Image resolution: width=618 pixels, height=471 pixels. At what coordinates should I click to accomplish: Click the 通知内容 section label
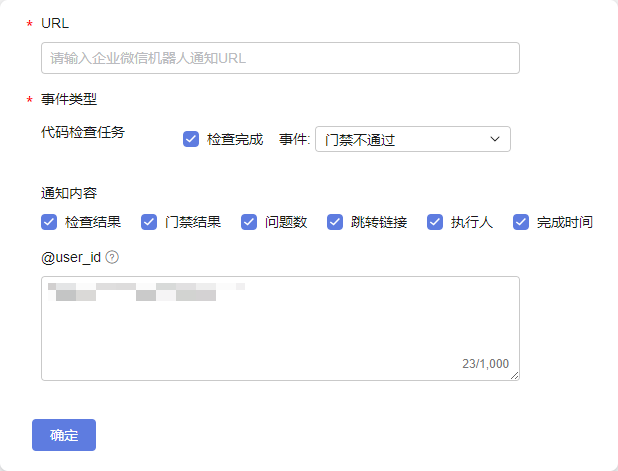point(69,193)
